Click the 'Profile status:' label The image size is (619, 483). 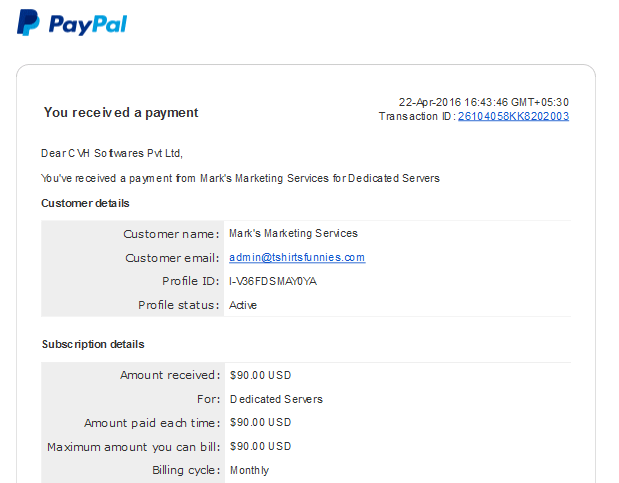[x=178, y=305]
